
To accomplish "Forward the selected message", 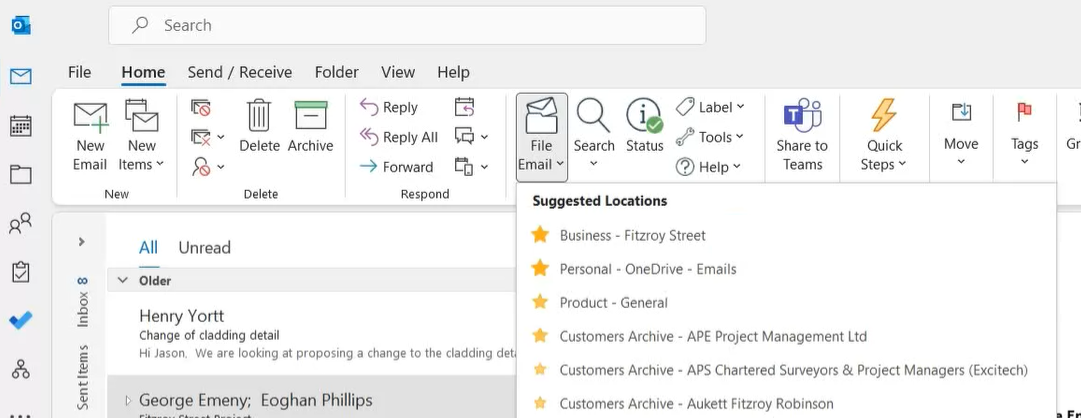I will pos(396,167).
